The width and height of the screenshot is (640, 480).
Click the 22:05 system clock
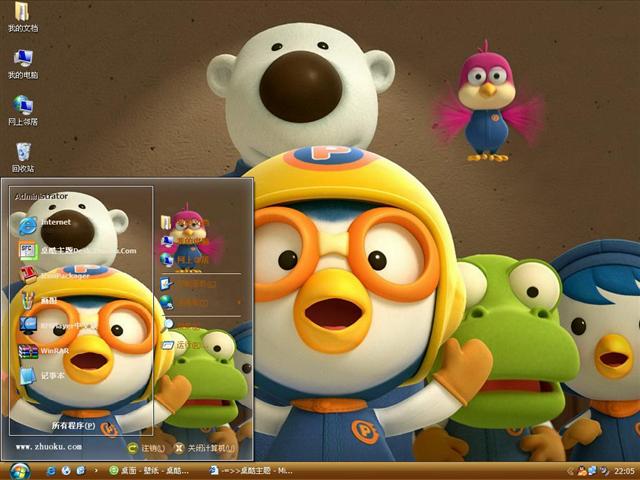624,471
